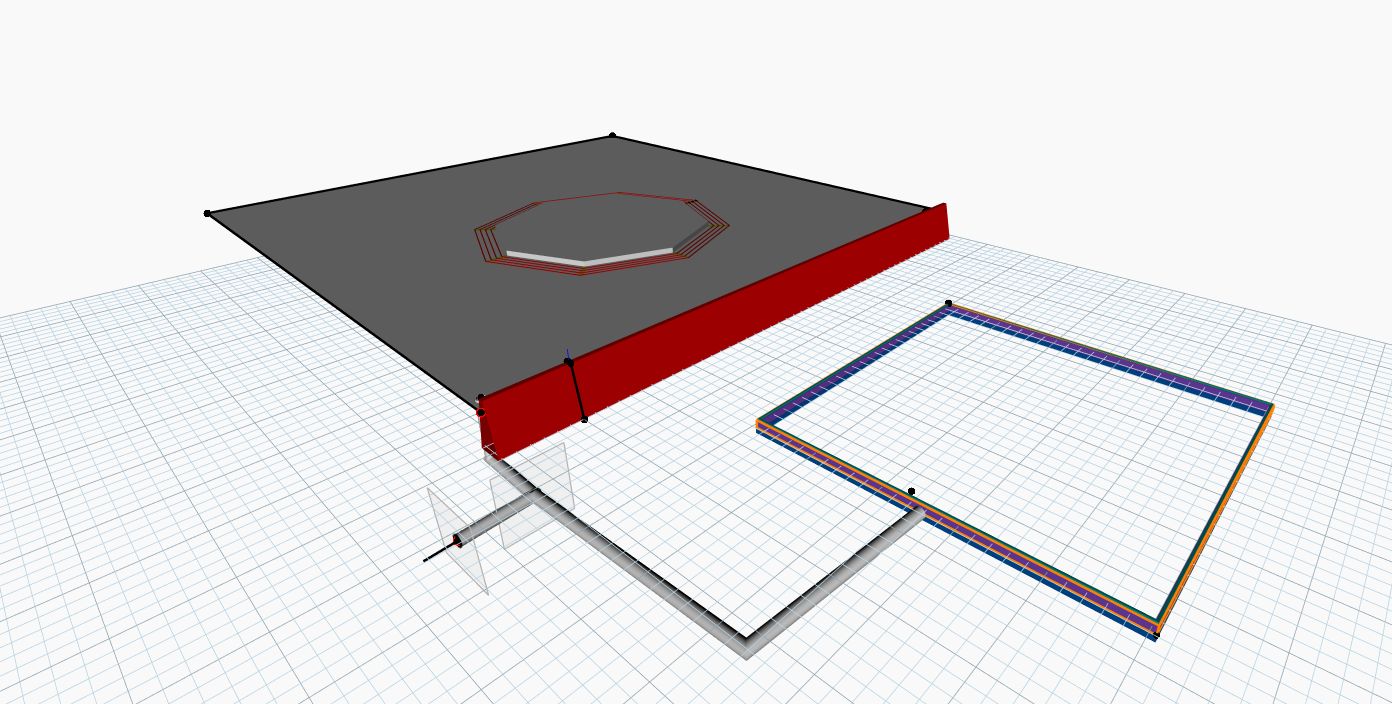Image resolution: width=1392 pixels, height=704 pixels.
Task: Select the red point at the pipe's open end
Action: click(458, 541)
